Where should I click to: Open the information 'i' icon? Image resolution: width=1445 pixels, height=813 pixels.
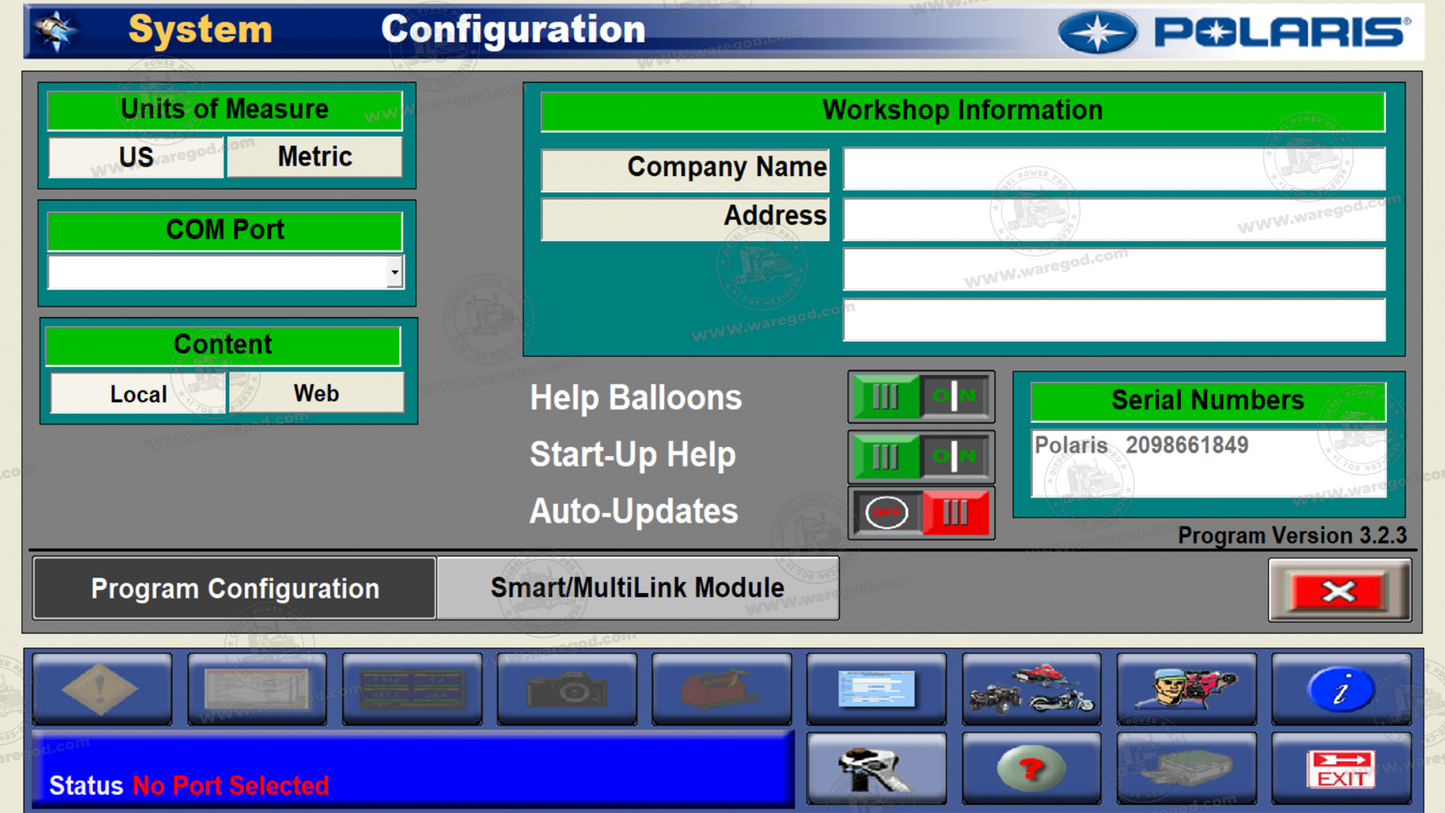tap(1340, 688)
